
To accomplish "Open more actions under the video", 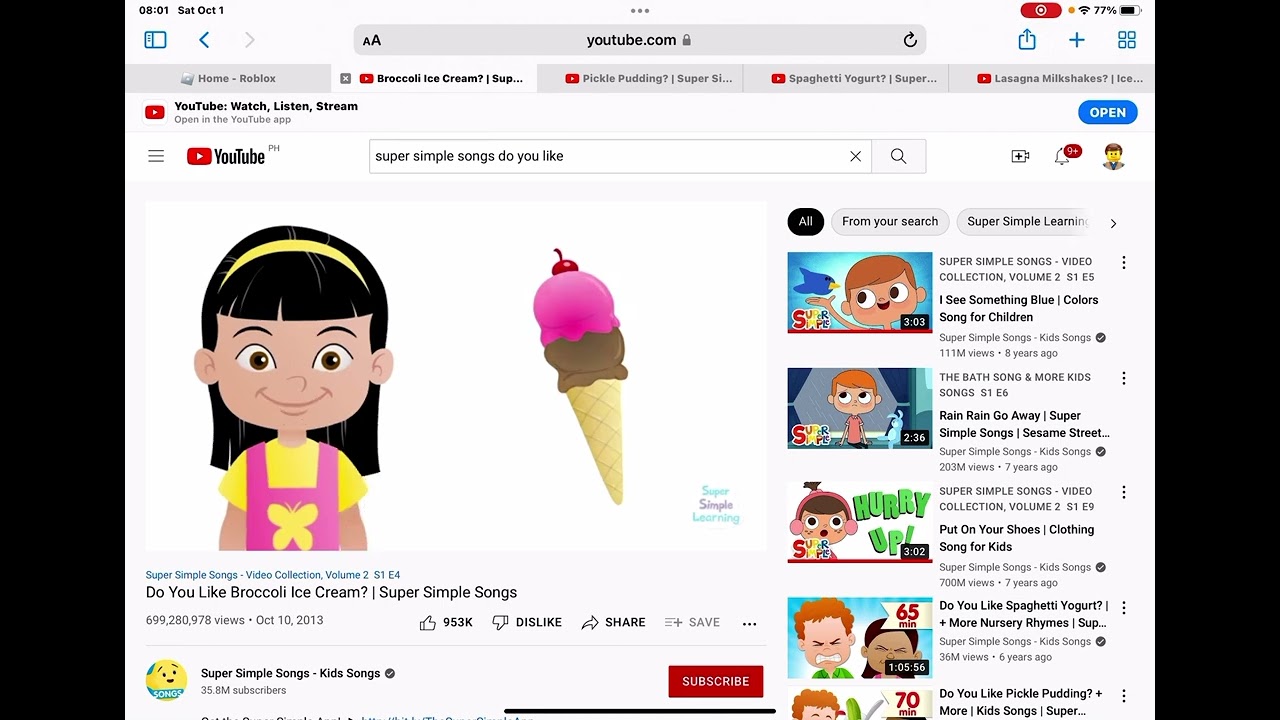I will (749, 623).
